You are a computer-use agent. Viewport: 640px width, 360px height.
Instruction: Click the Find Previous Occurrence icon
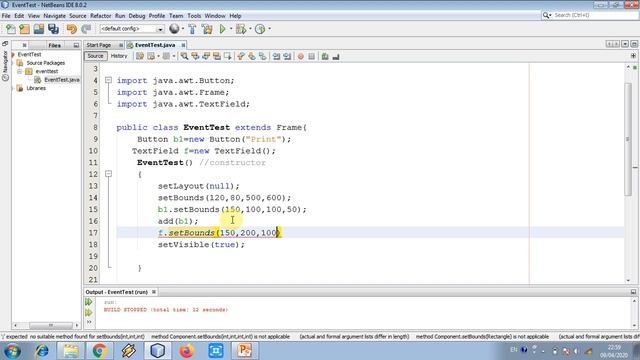point(195,56)
